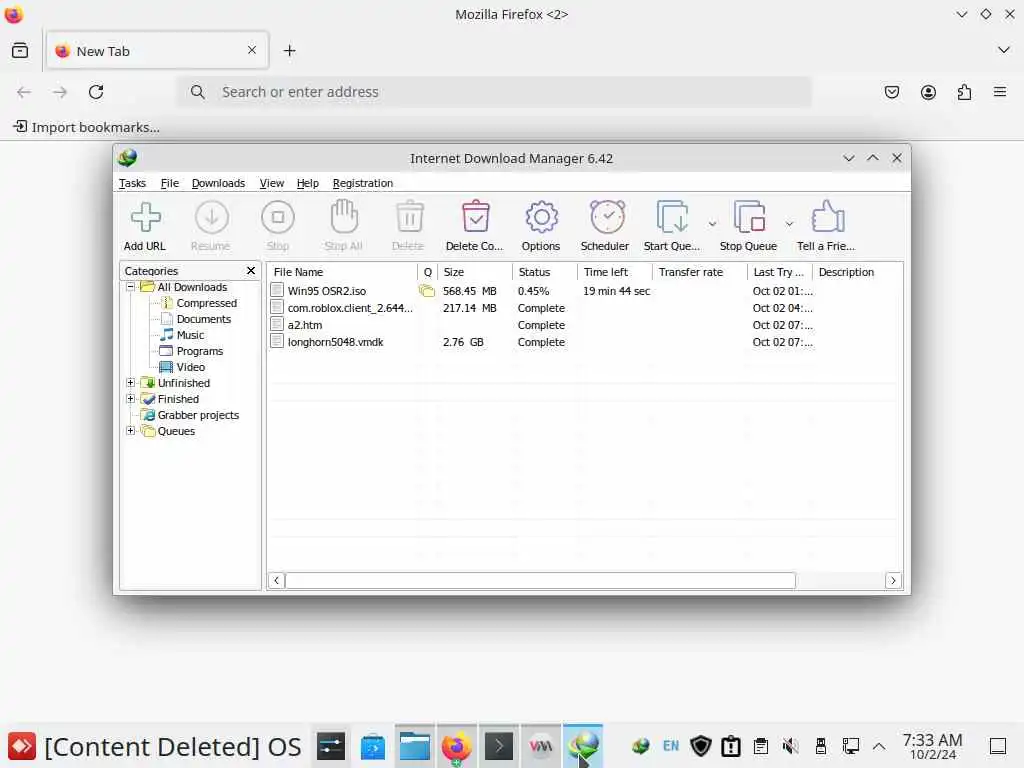Image resolution: width=1024 pixels, height=768 pixels.
Task: Select the New Tab tab
Action: point(157,50)
